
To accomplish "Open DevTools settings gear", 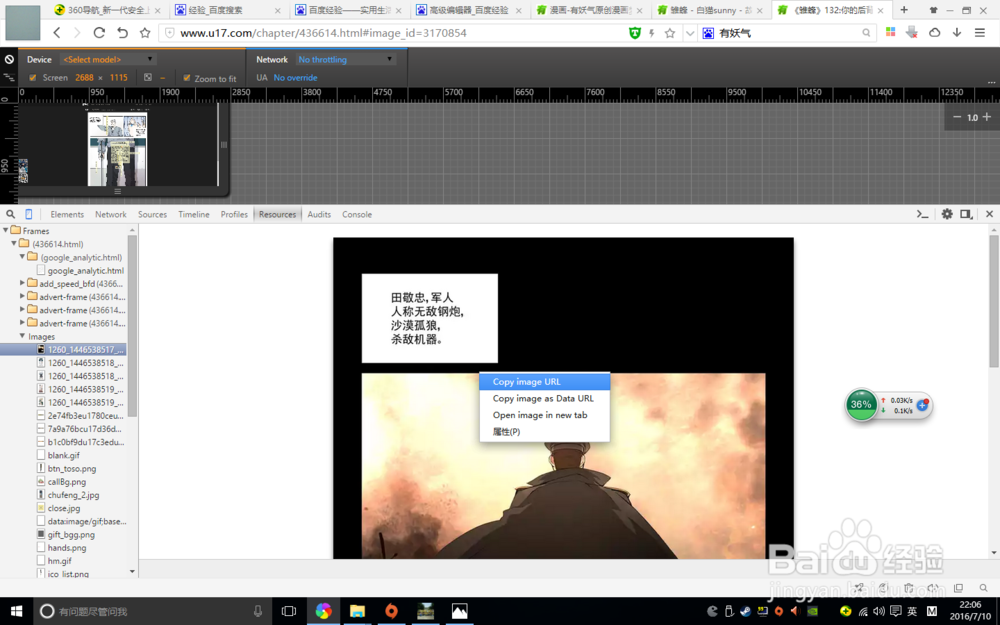I will pyautogui.click(x=947, y=214).
